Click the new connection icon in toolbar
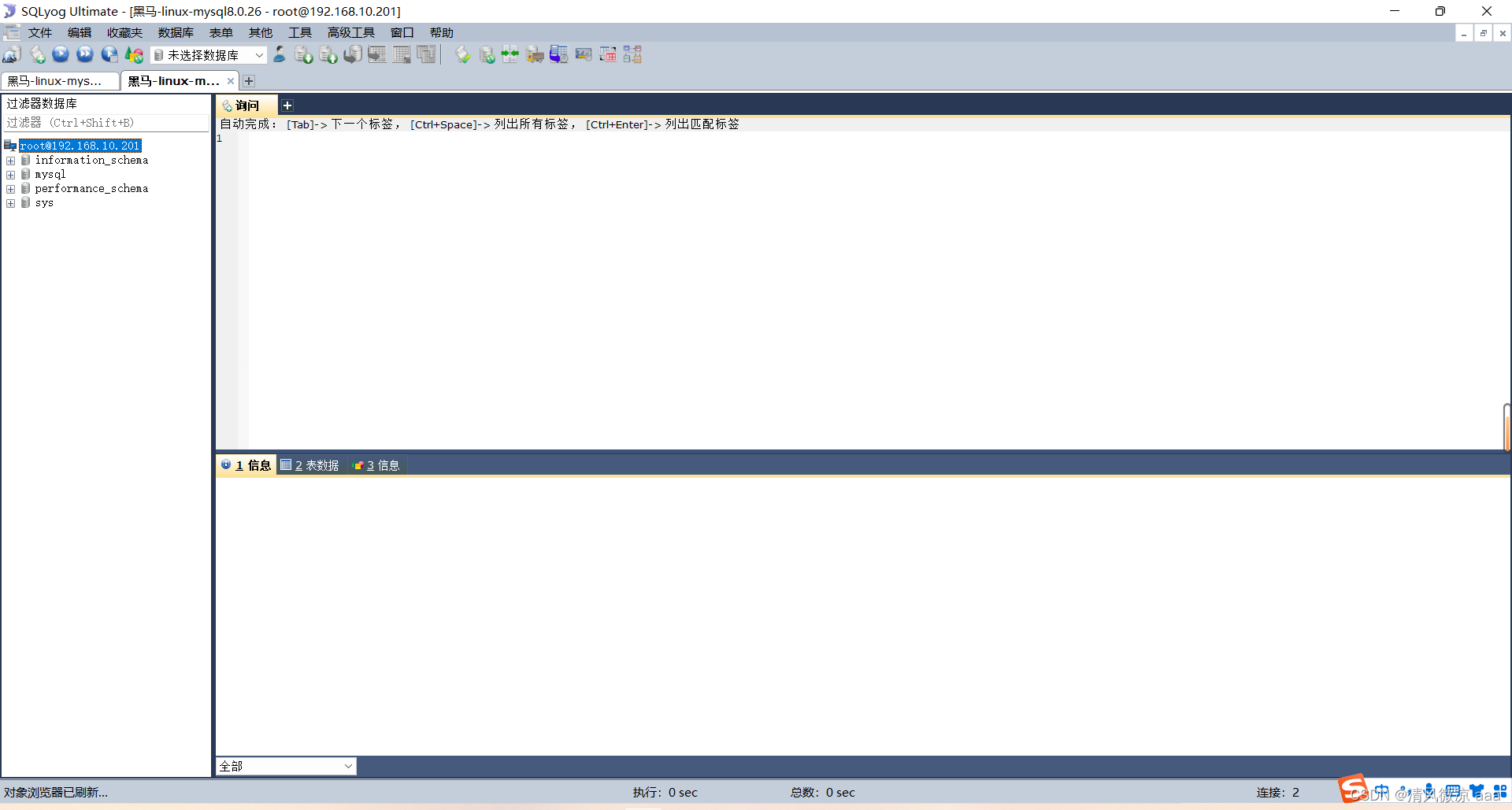 coord(12,54)
